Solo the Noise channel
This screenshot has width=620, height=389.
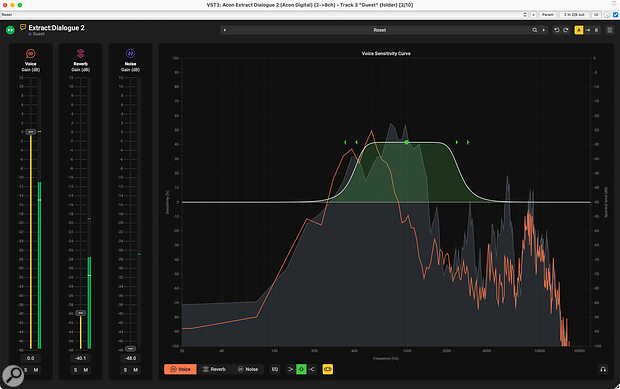click(x=125, y=370)
